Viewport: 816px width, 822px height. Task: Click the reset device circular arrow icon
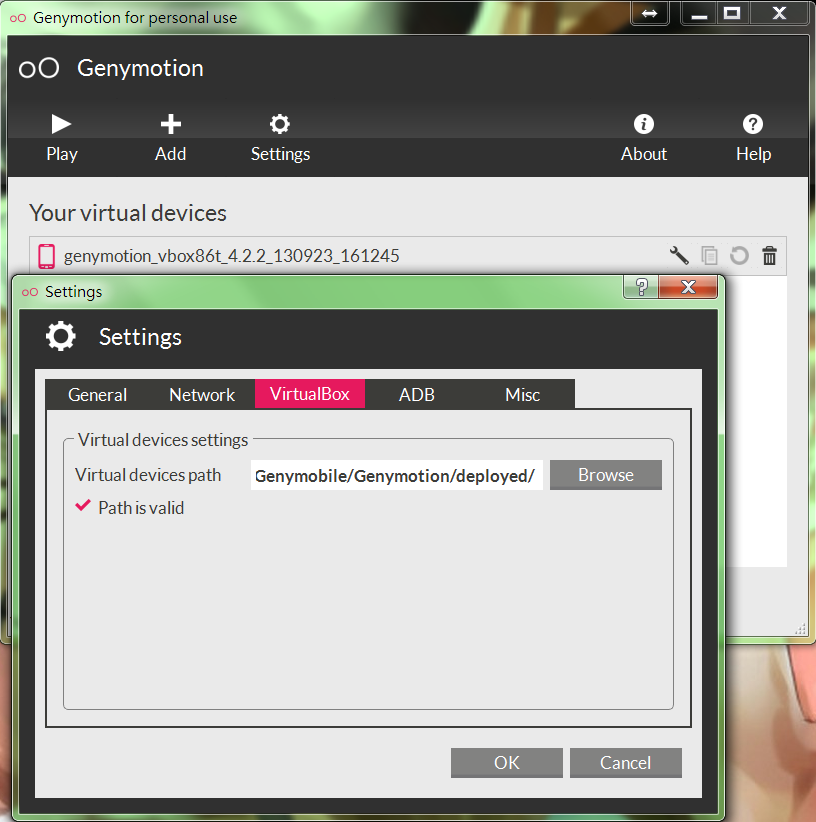coord(739,255)
